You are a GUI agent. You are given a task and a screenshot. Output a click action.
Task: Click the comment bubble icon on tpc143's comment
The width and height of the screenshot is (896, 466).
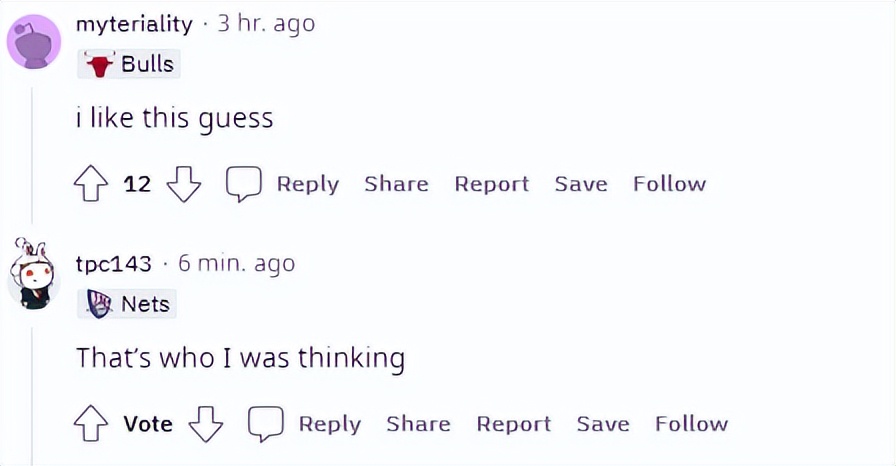tap(266, 424)
